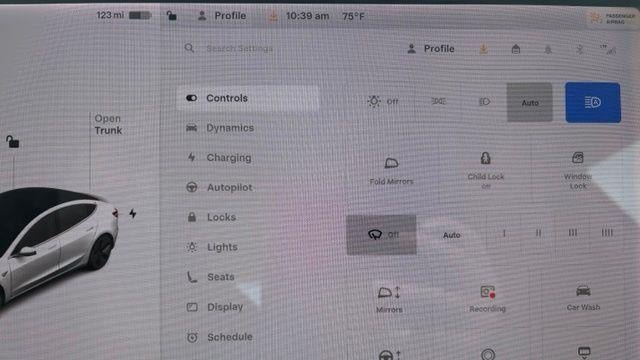Open the Mirrors adjustment control

[x=389, y=300]
